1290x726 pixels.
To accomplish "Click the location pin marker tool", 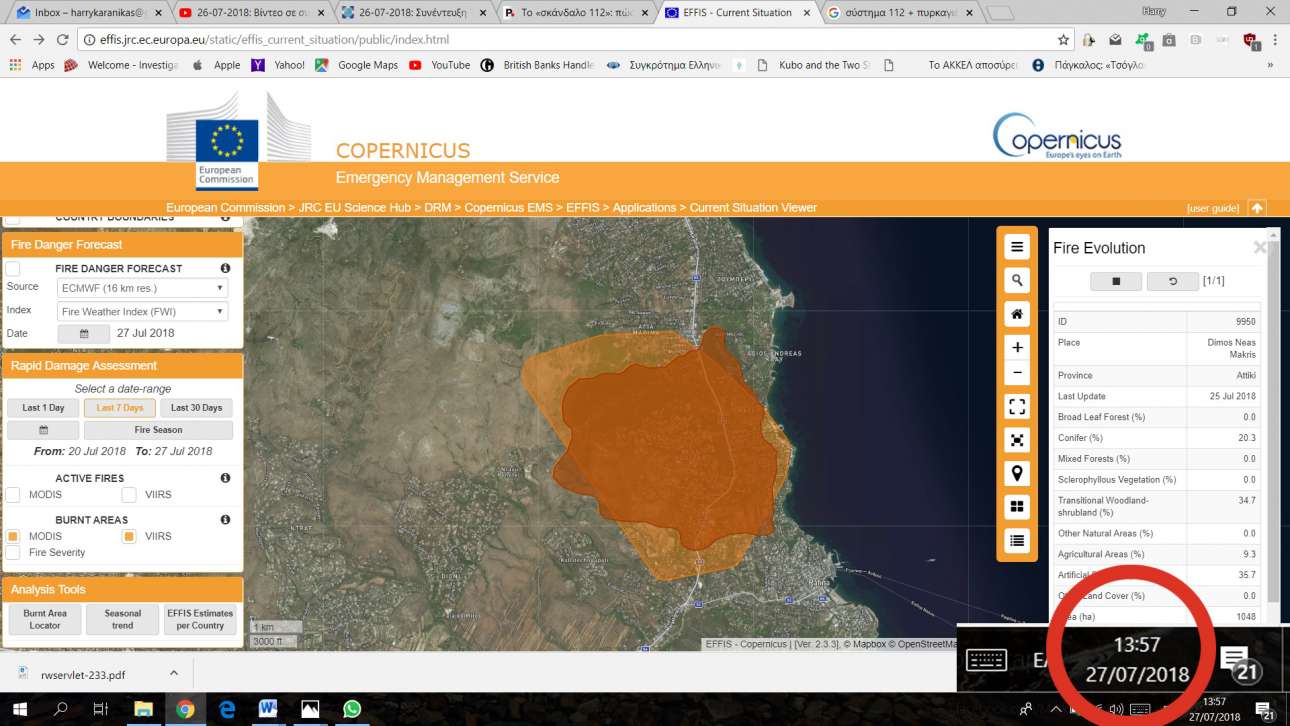I will [x=1017, y=473].
